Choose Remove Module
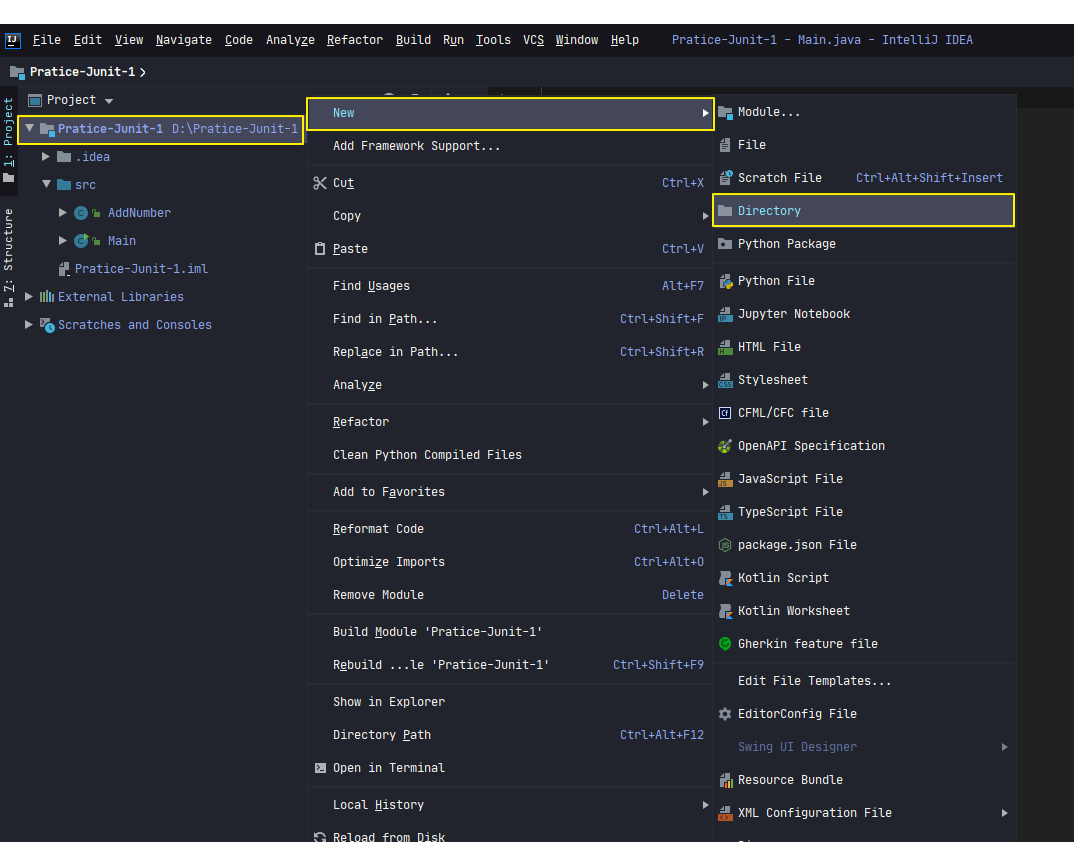Viewport: 1074px width, 842px height. [510, 595]
